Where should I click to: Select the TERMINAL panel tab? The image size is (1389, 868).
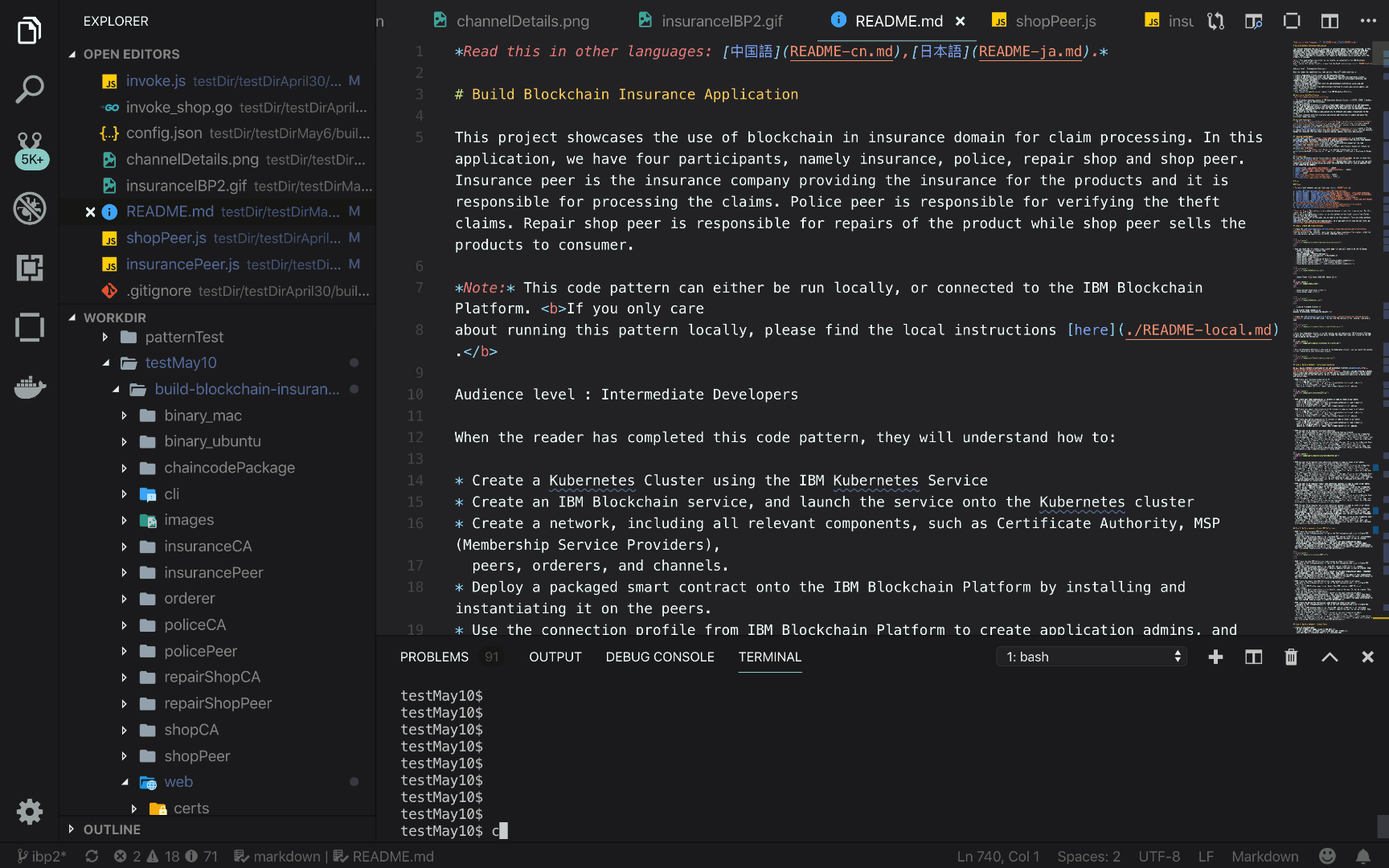tap(770, 657)
